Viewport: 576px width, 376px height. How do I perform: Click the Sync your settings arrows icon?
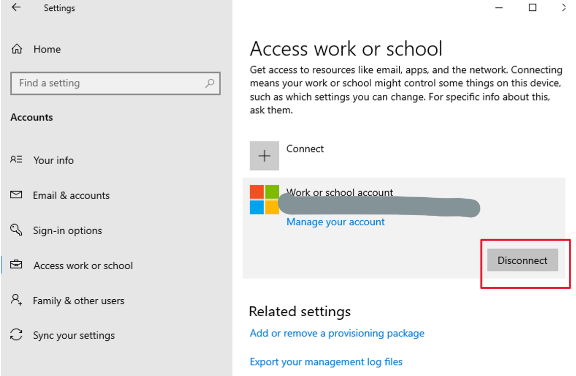(x=16, y=335)
